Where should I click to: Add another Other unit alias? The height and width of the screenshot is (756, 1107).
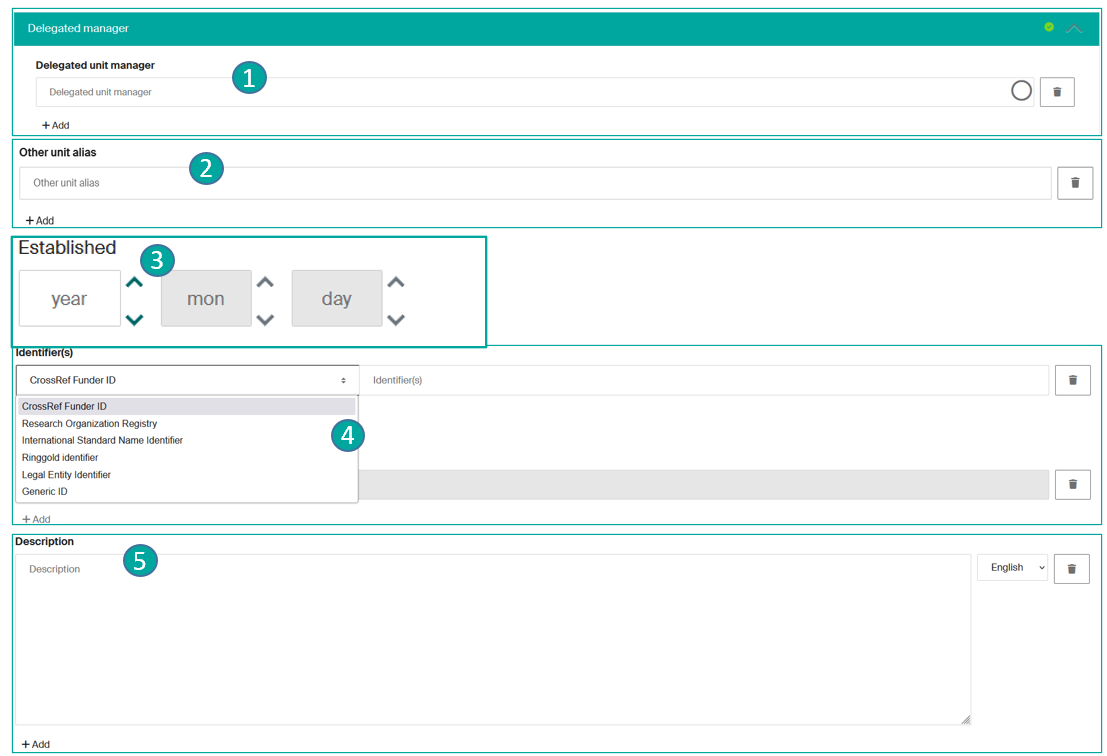pyautogui.click(x=40, y=221)
